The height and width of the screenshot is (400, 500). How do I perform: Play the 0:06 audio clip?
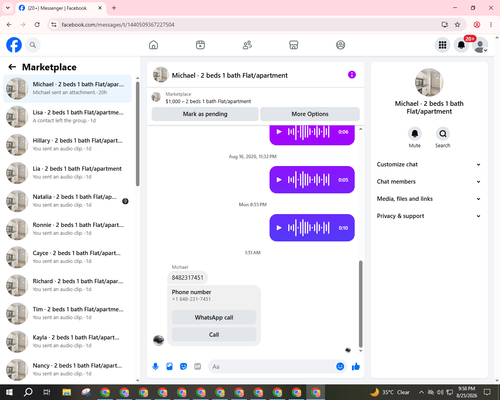[279, 132]
